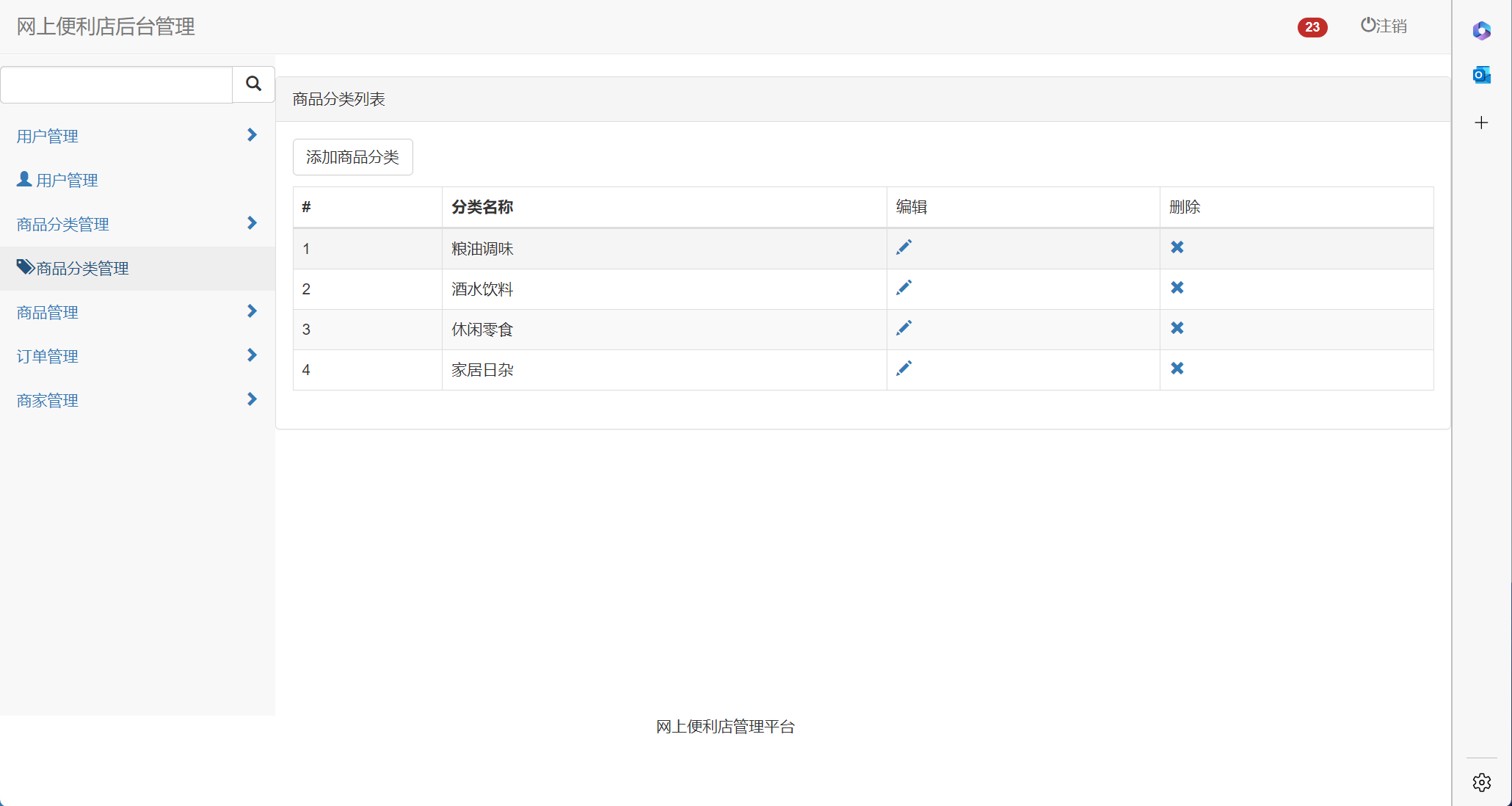This screenshot has height=806, width=1512.
Task: Remove 酒水饮料 category with X icon
Action: [x=1177, y=288]
